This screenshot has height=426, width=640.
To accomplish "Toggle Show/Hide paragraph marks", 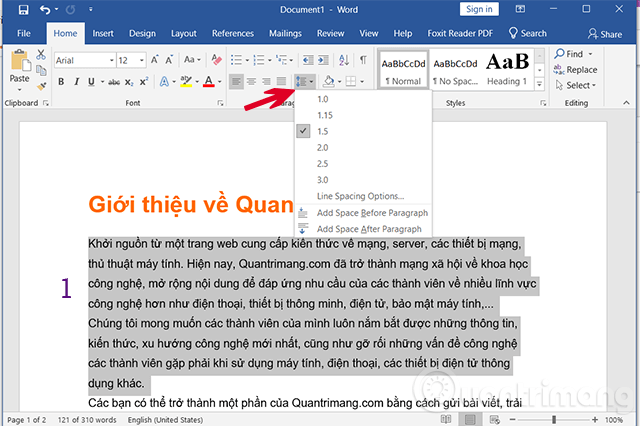I will click(363, 60).
